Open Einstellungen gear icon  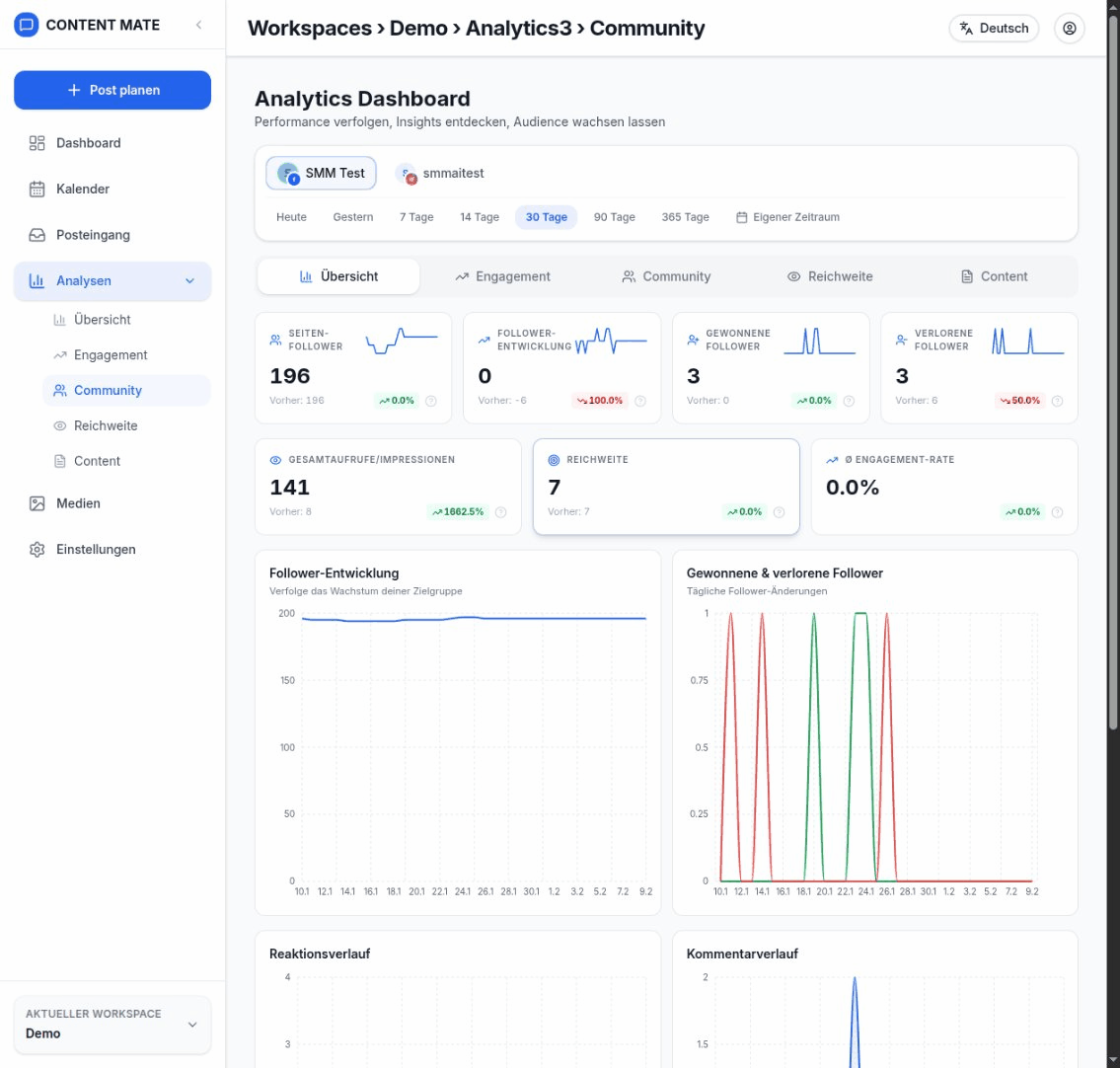[37, 550]
